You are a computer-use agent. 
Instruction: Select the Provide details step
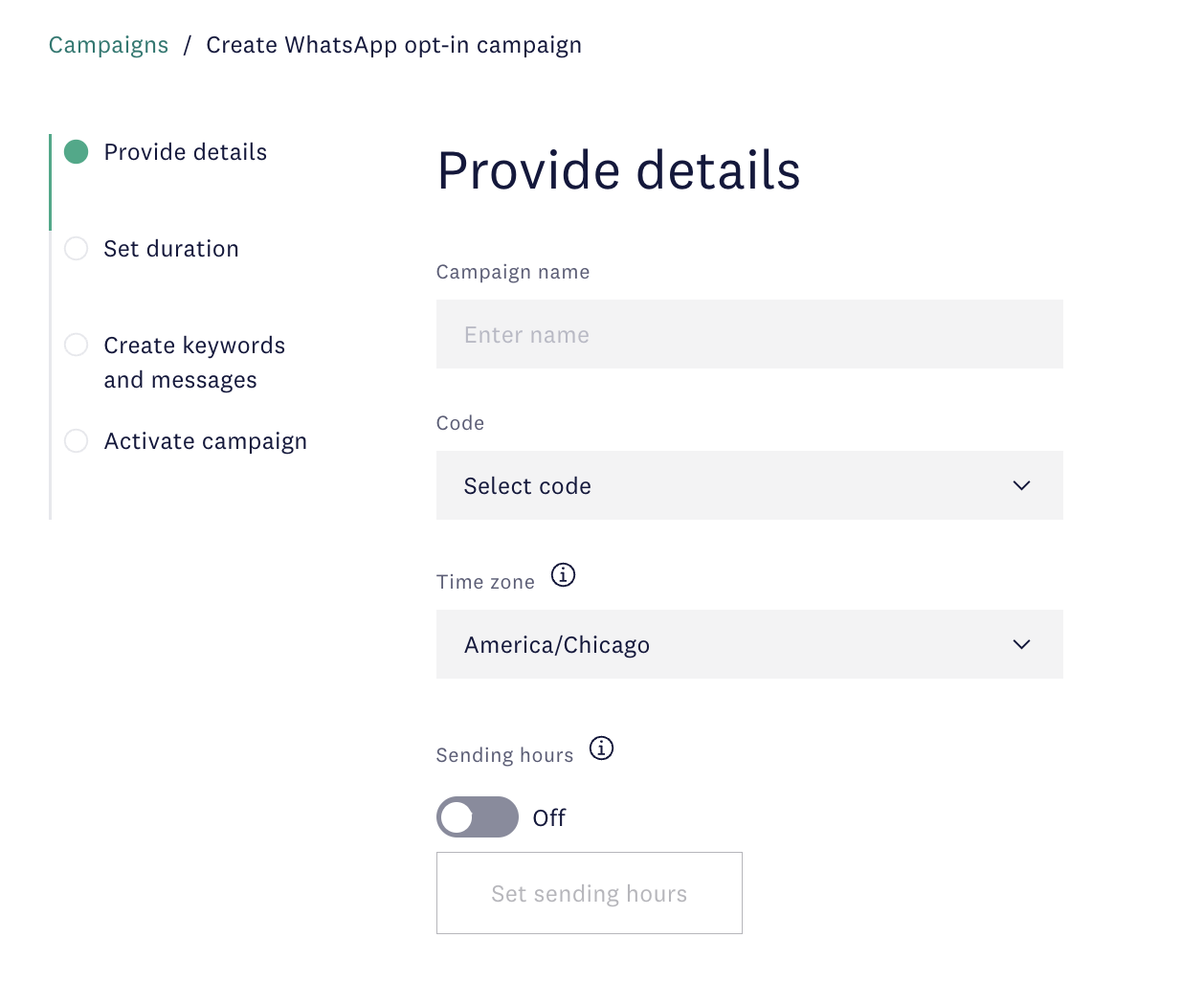186,152
